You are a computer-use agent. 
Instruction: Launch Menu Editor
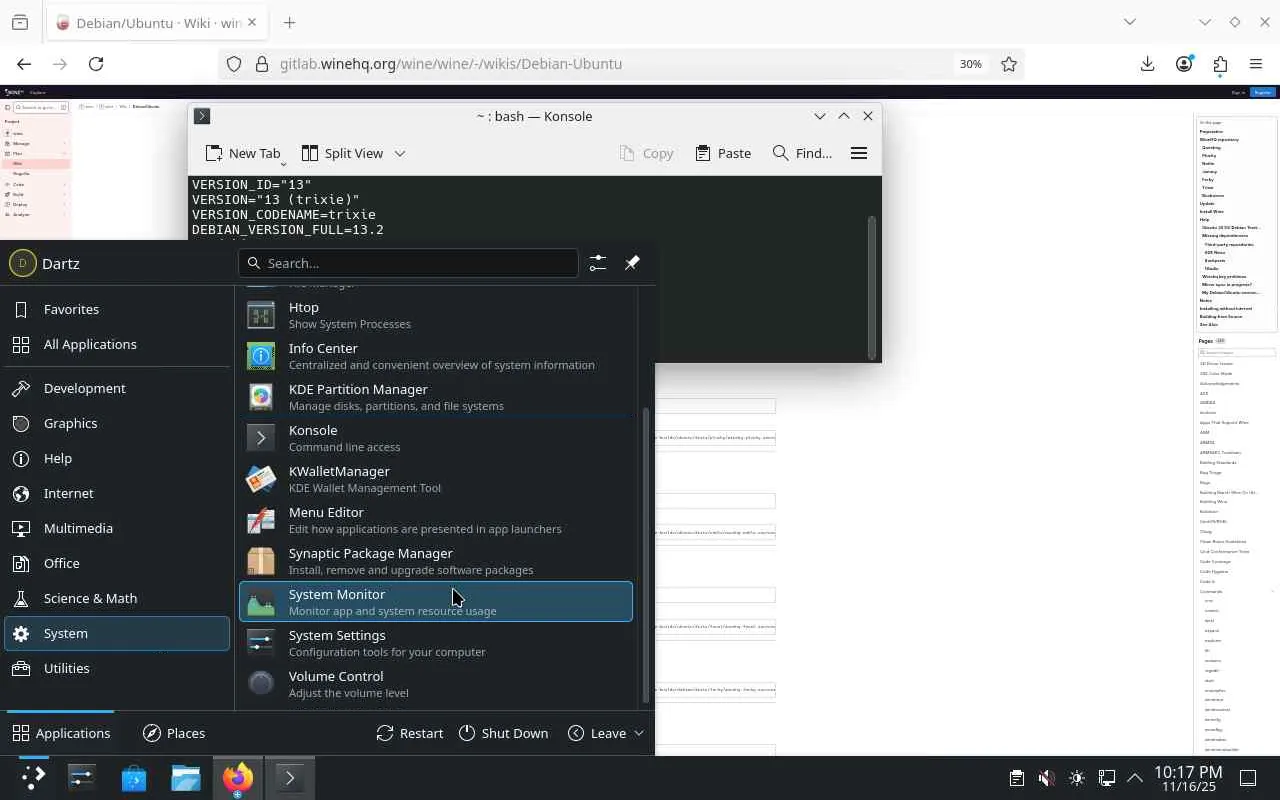(x=436, y=520)
